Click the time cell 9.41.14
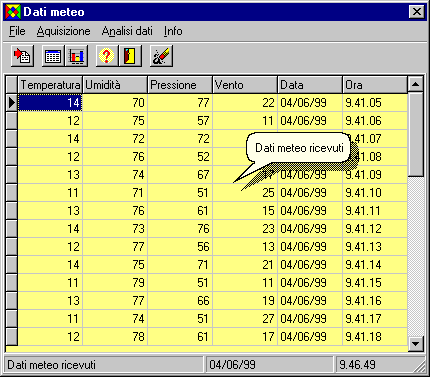Viewport: 430px width, 377px height. tap(375, 265)
